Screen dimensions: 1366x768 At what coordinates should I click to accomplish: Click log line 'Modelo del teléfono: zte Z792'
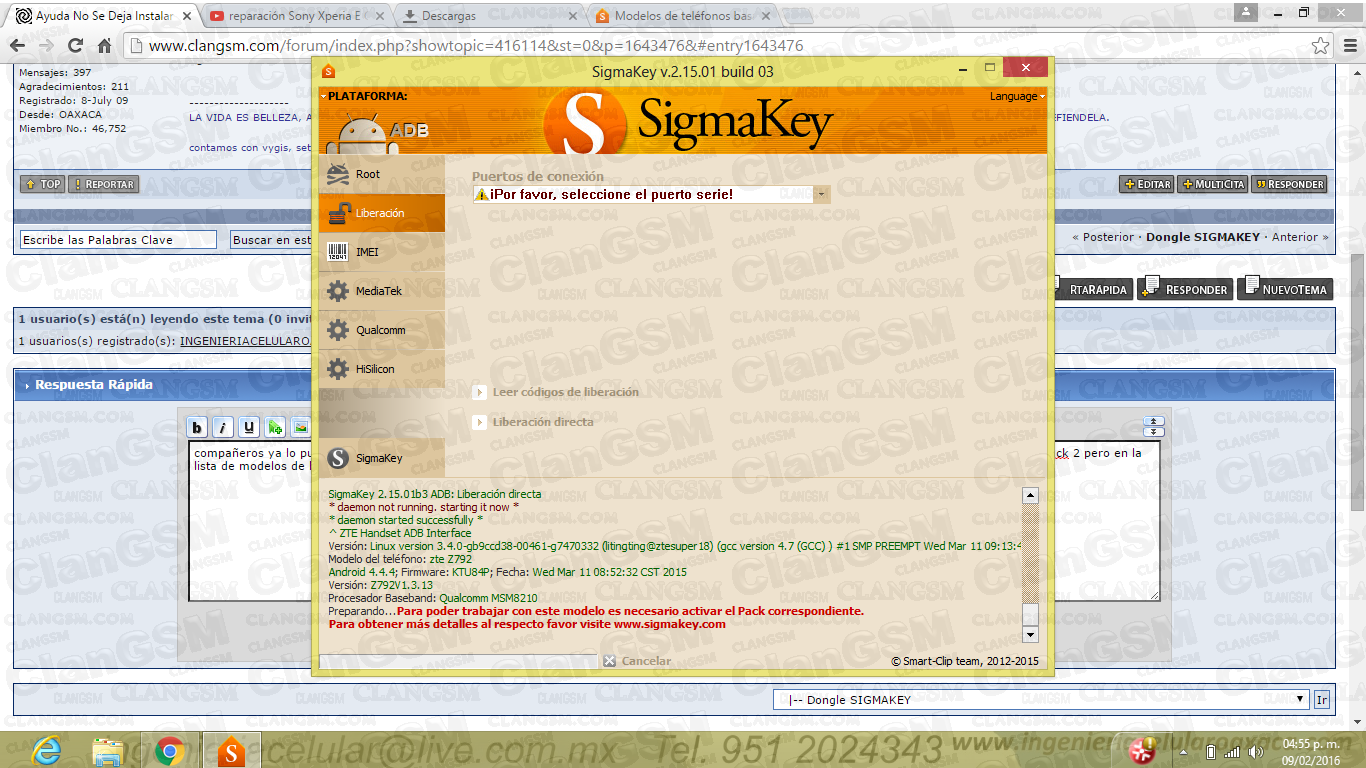(x=400, y=559)
